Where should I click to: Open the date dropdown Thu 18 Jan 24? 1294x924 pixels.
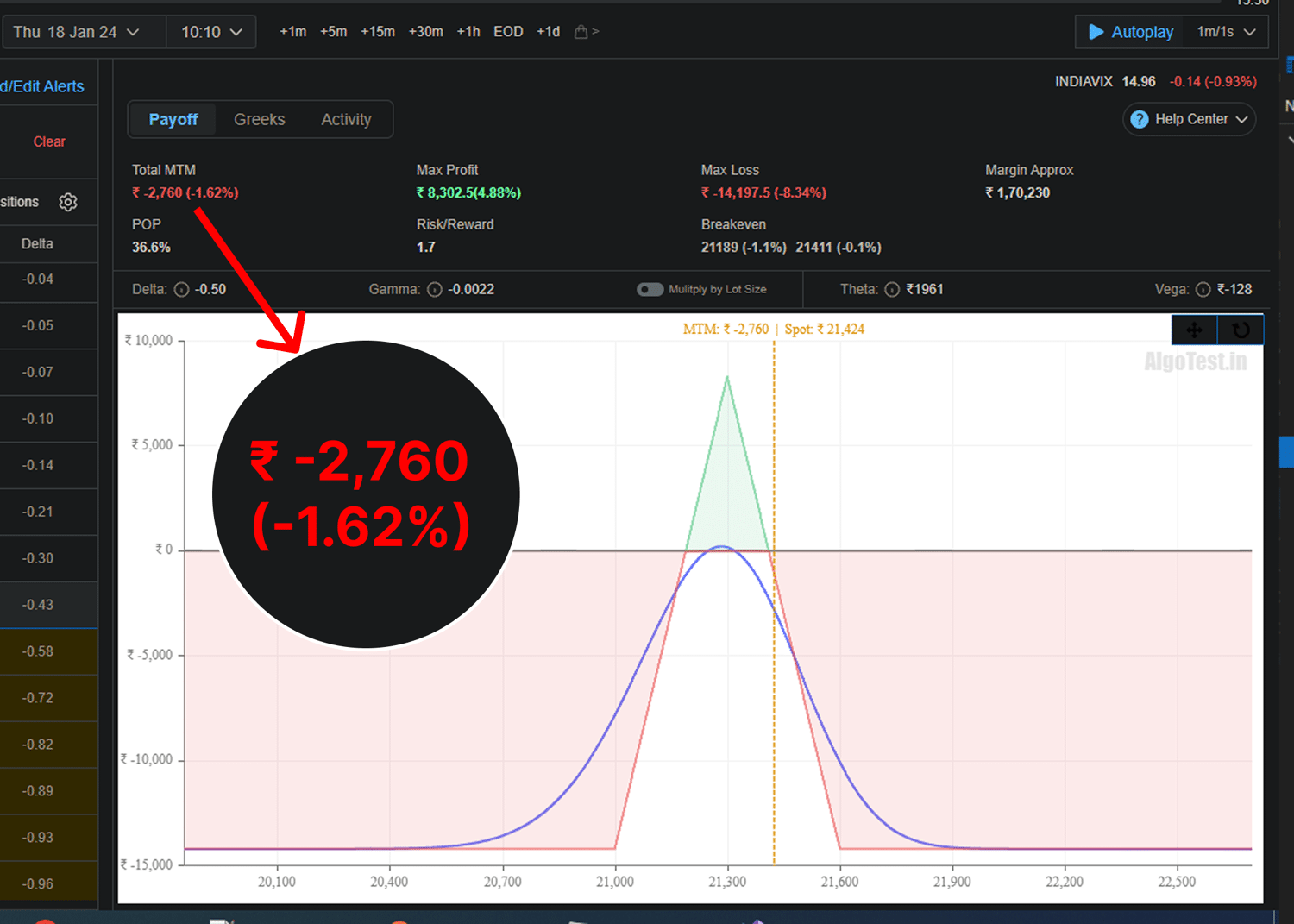(76, 32)
